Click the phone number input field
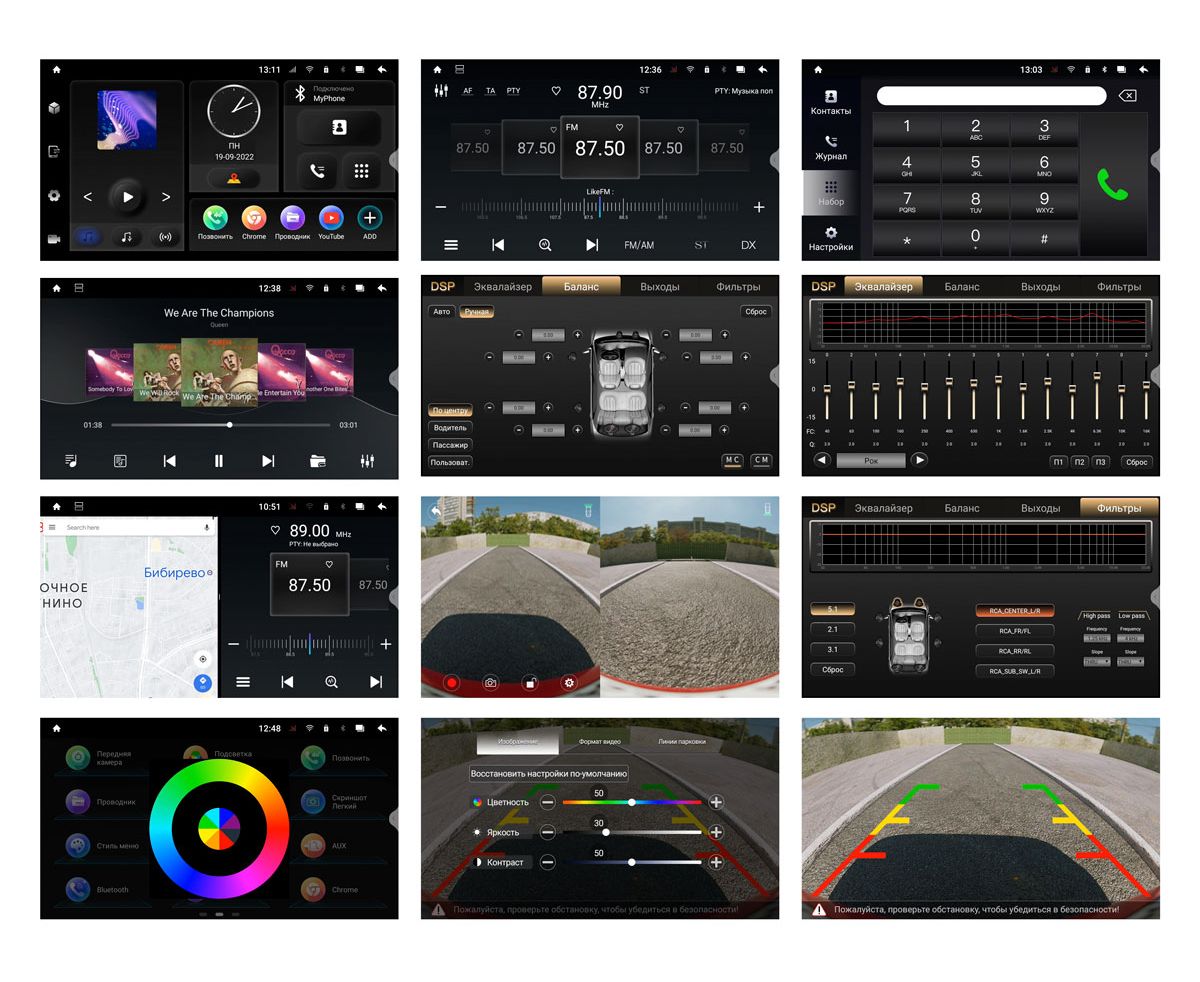This screenshot has width=1200, height=982. [x=991, y=96]
